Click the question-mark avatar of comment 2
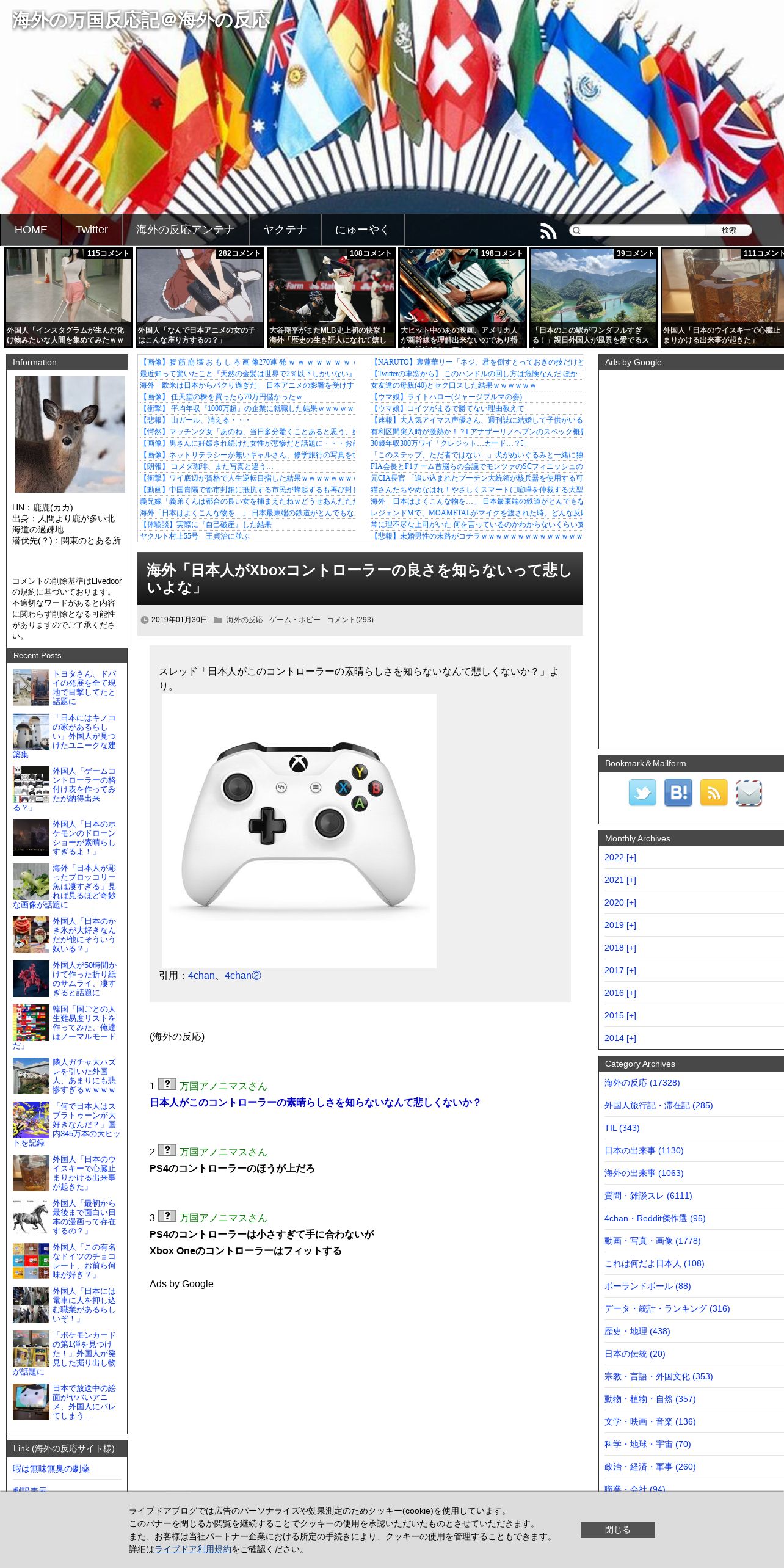This screenshot has width=784, height=1568. click(167, 1150)
